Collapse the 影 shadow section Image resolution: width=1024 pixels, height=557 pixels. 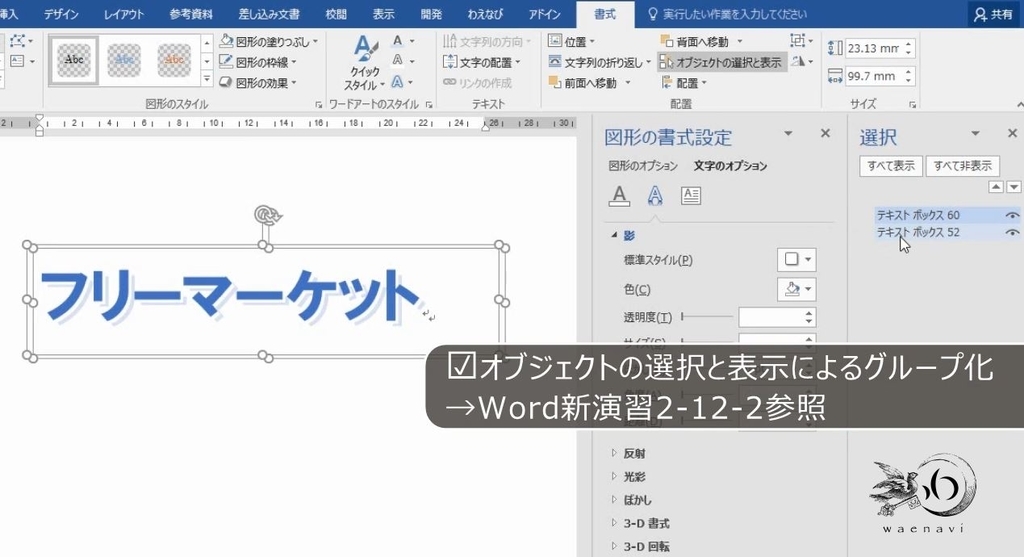point(614,235)
